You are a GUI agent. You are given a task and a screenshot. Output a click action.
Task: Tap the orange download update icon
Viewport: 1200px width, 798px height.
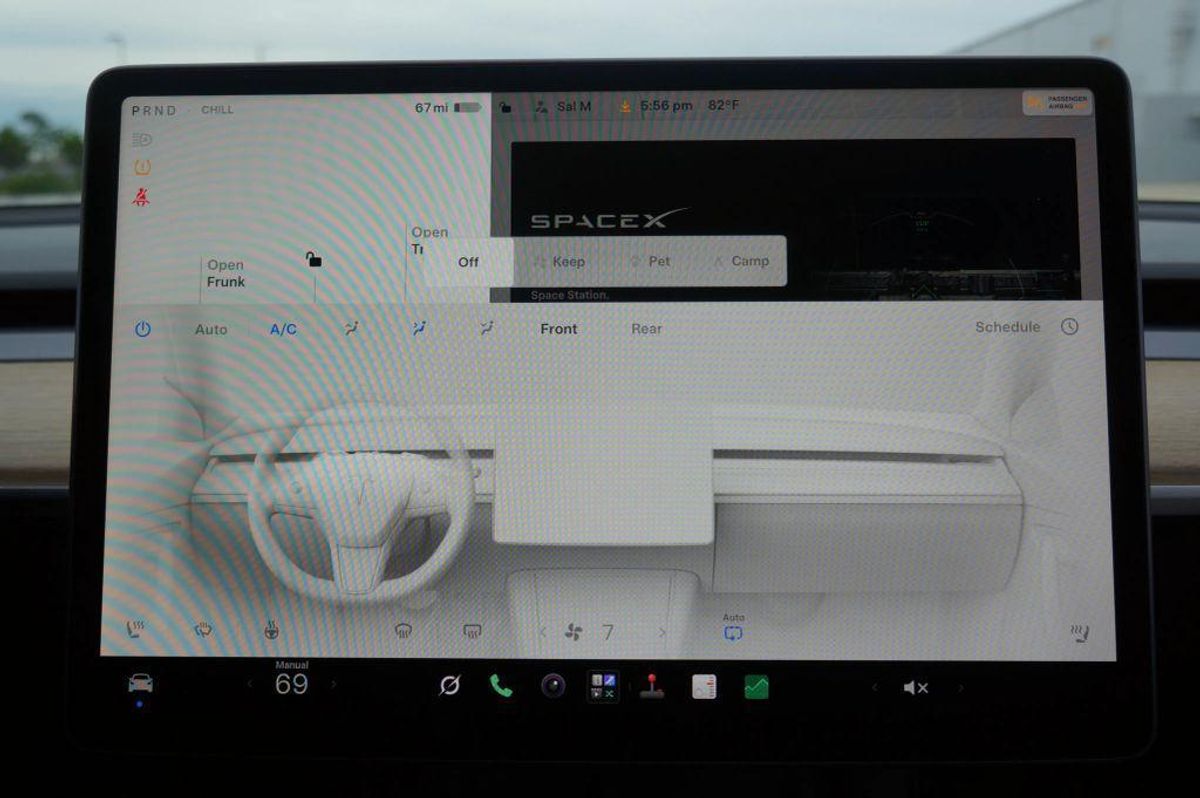[x=625, y=106]
